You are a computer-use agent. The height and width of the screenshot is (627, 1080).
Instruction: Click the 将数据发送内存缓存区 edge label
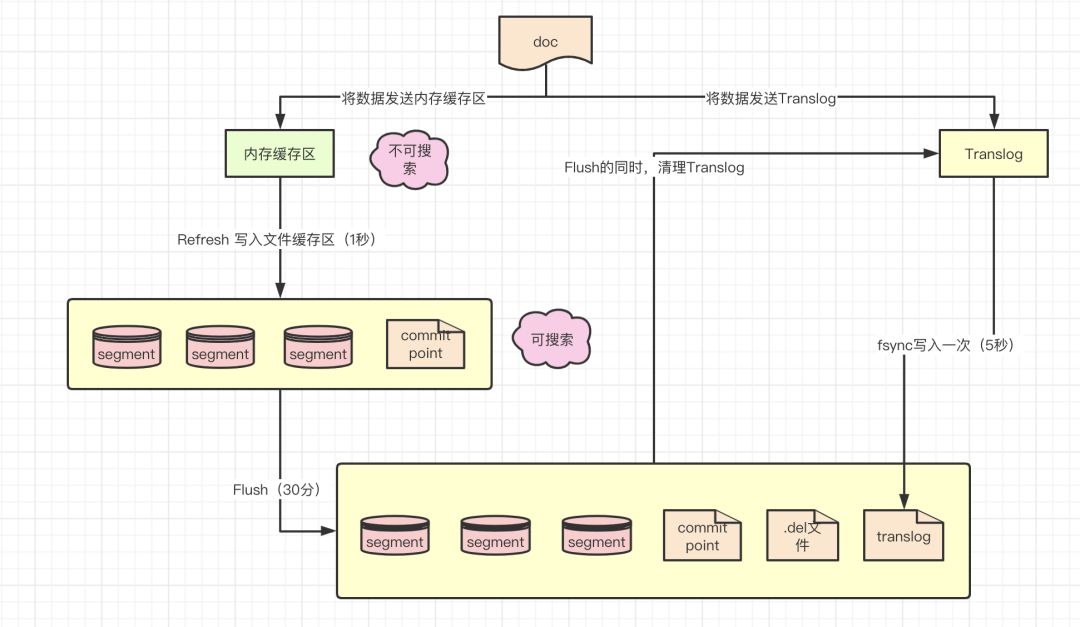click(414, 99)
